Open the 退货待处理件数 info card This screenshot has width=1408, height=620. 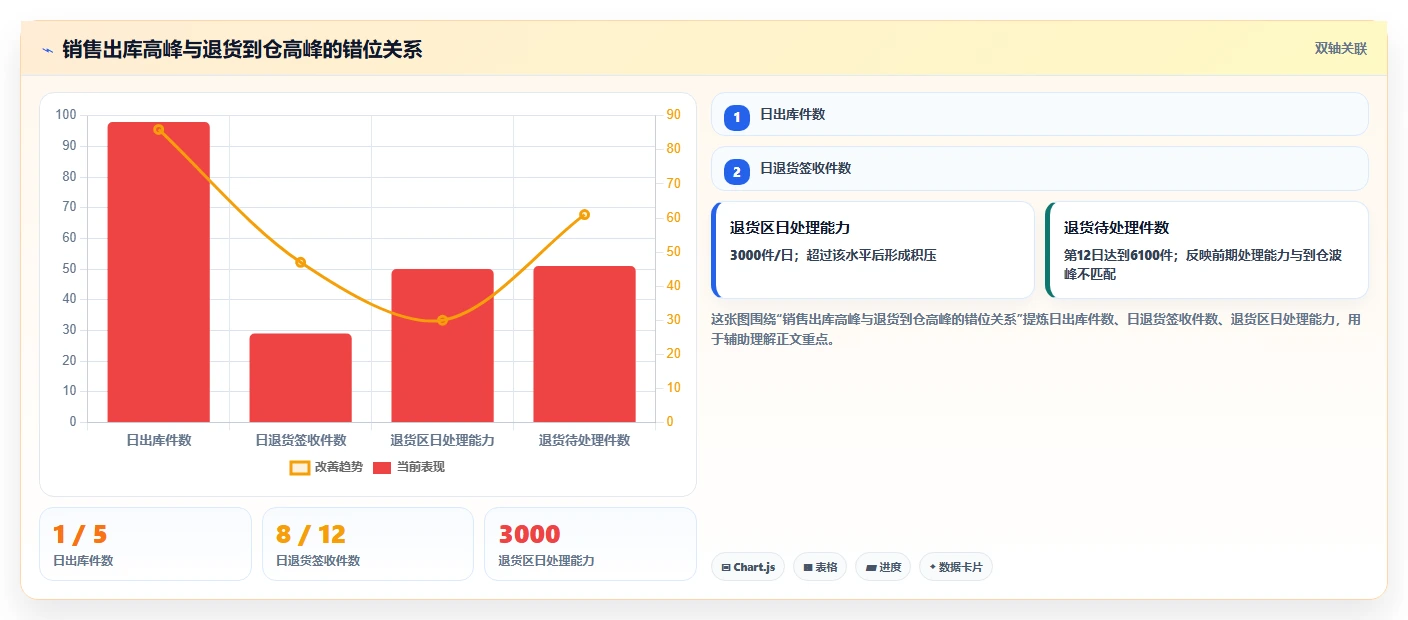[1207, 250]
